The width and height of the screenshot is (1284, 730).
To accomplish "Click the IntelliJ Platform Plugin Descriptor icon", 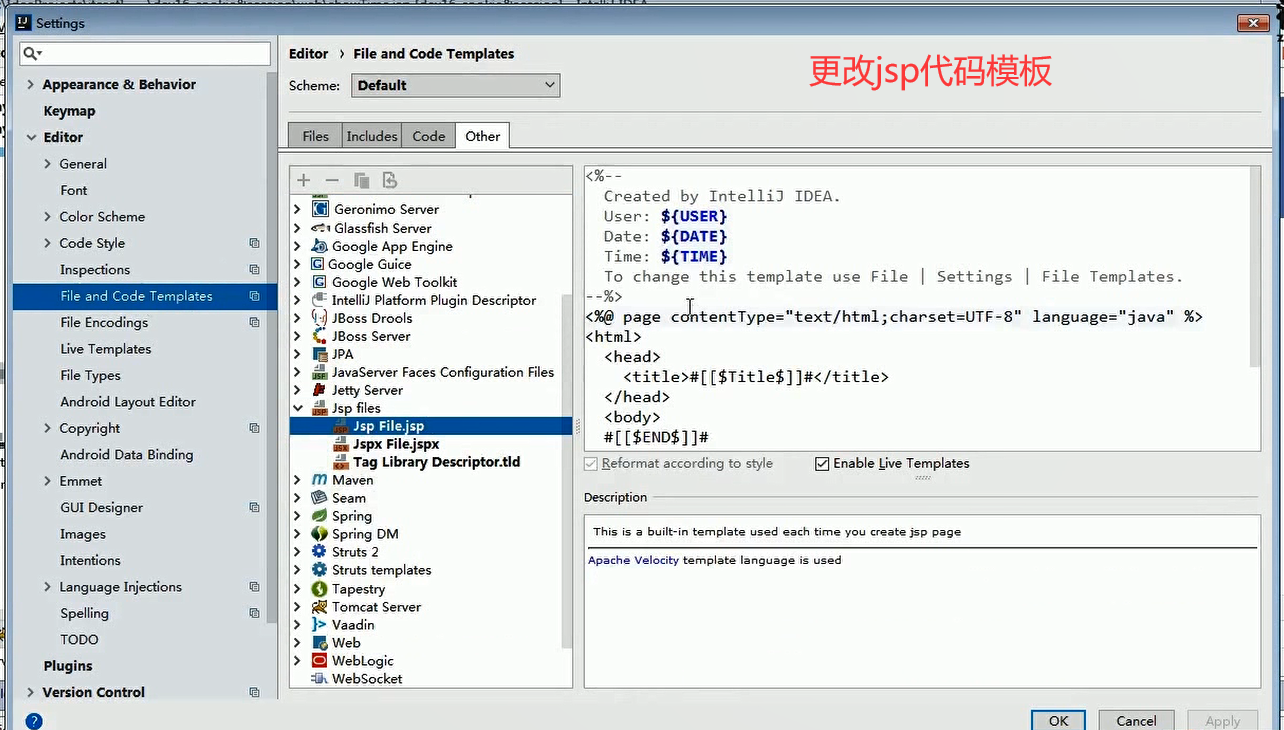I will (x=320, y=300).
